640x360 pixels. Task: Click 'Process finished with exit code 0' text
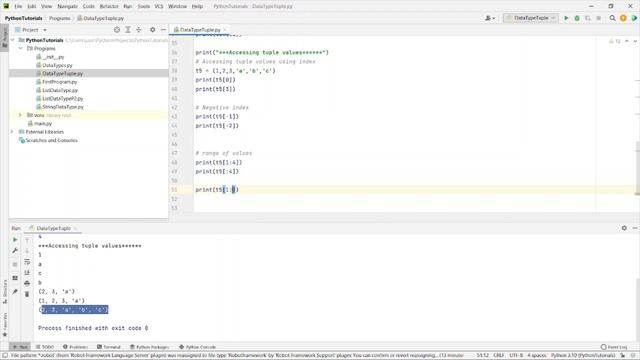pyautogui.click(x=93, y=328)
